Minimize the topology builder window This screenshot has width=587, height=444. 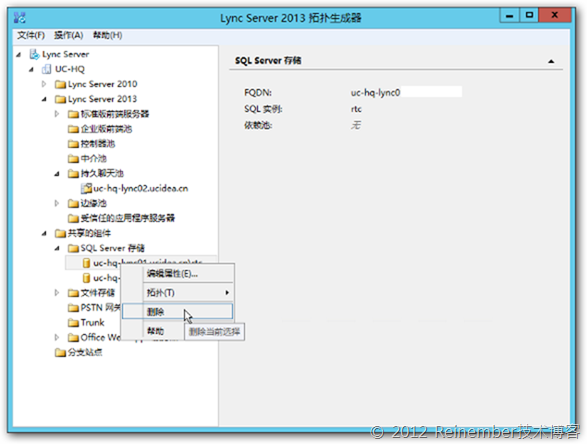click(510, 16)
